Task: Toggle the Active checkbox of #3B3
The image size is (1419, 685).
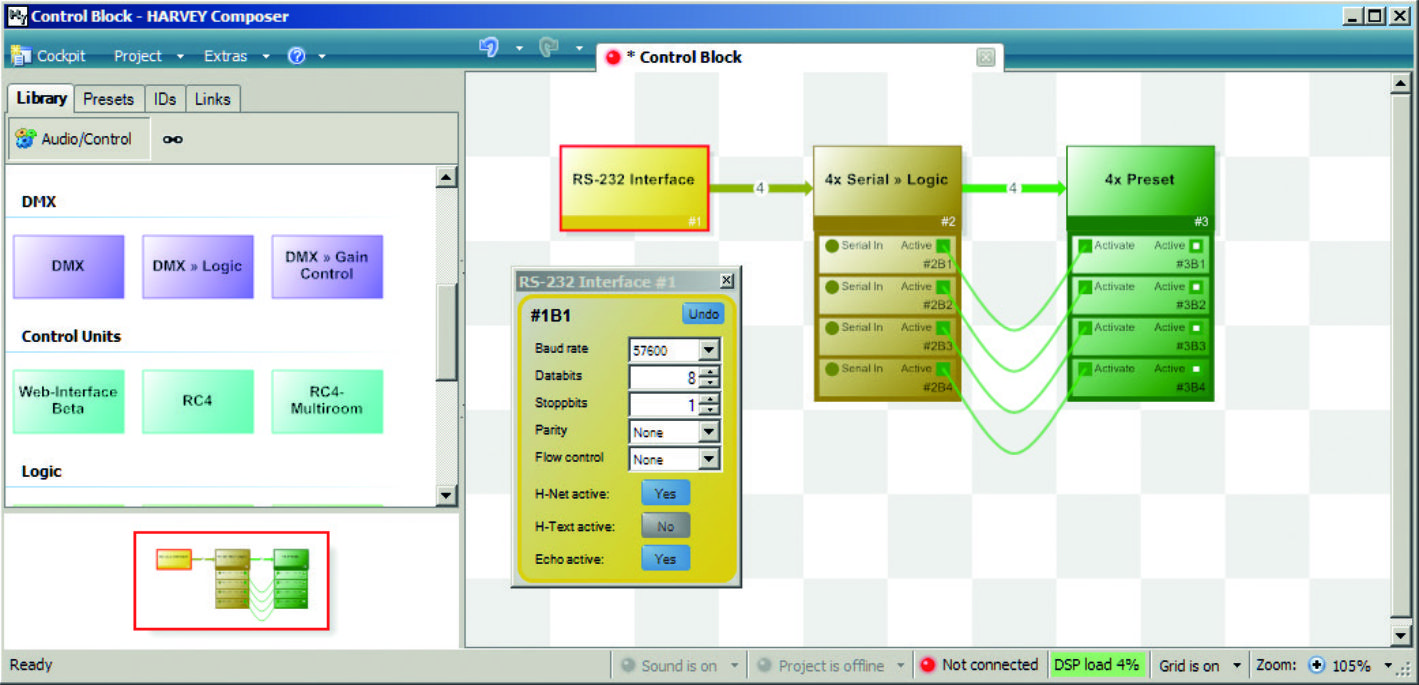Action: [x=1196, y=328]
